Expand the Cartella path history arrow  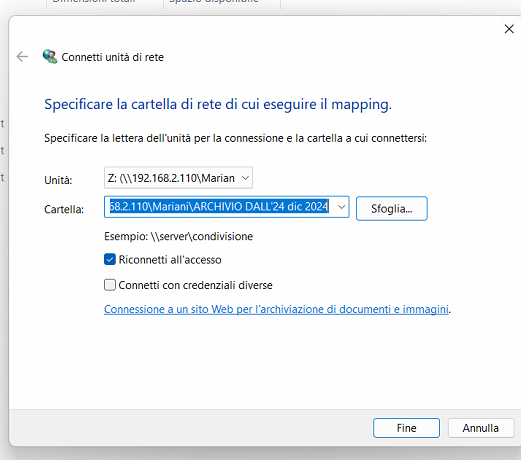pyautogui.click(x=341, y=207)
